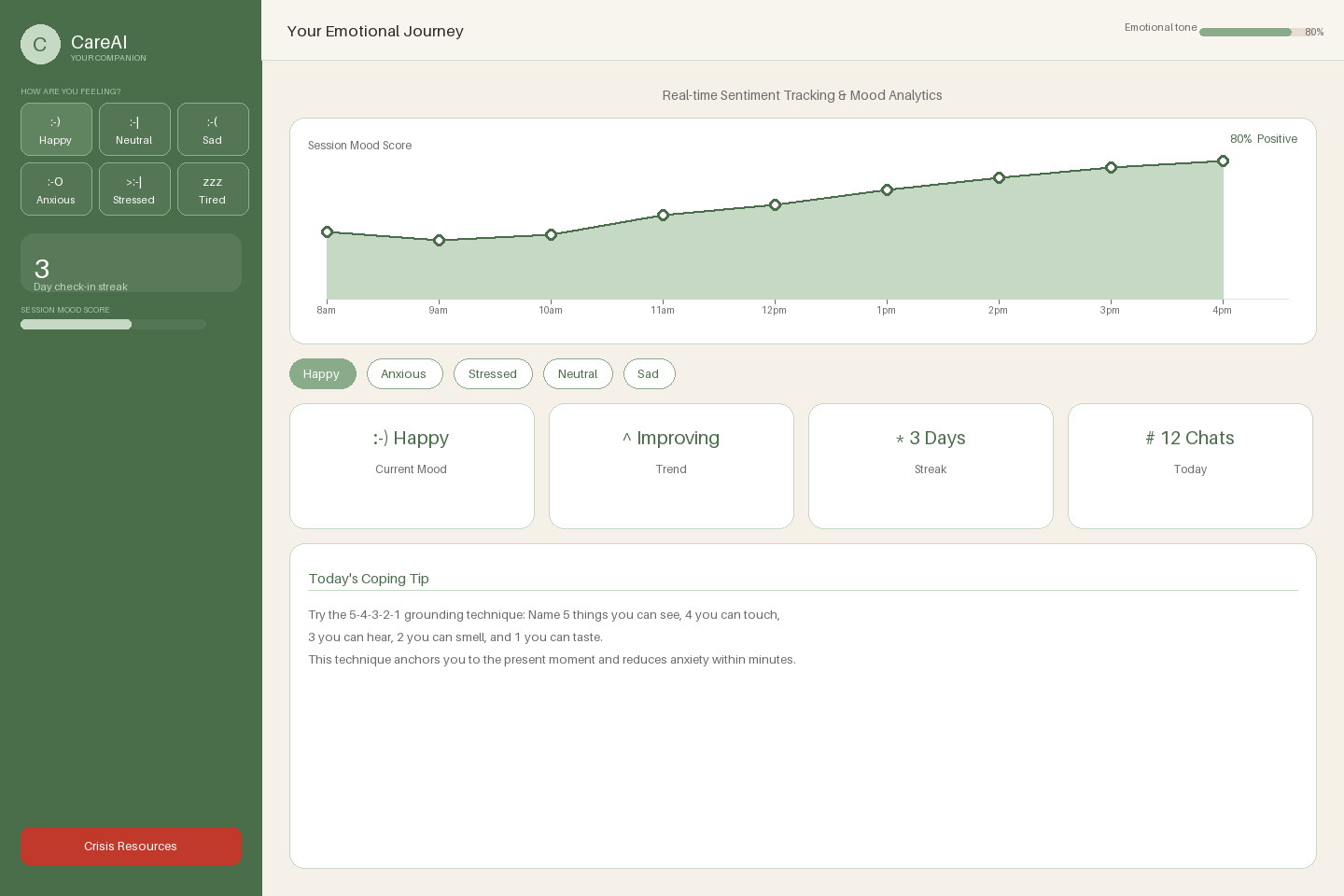The height and width of the screenshot is (896, 1344).
Task: Select the Neutral filter chip
Action: point(578,374)
